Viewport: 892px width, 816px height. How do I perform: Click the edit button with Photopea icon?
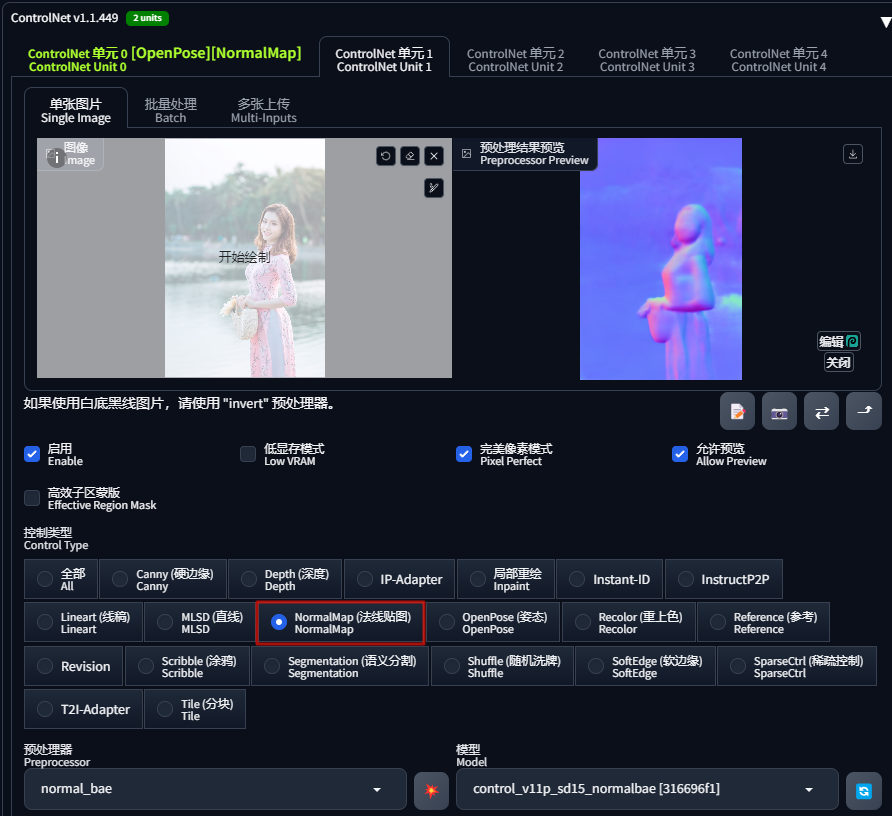pyautogui.click(x=839, y=341)
